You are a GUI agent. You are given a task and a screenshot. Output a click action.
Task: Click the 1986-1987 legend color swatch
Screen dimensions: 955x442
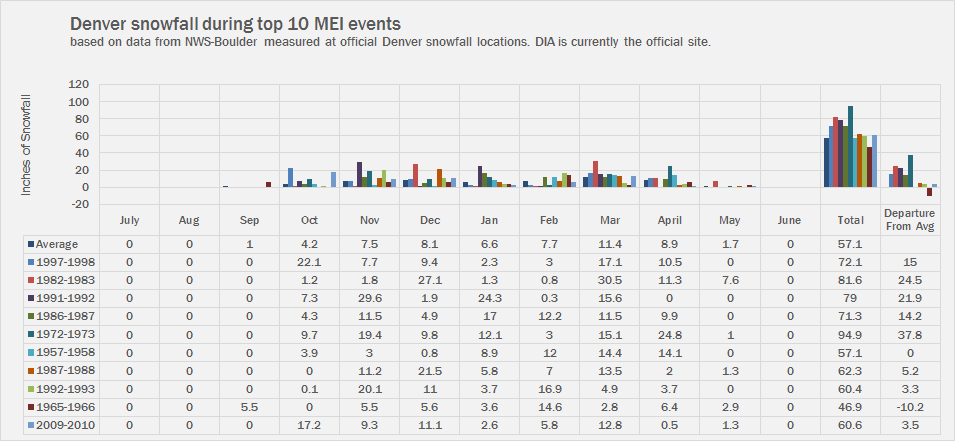[31, 316]
